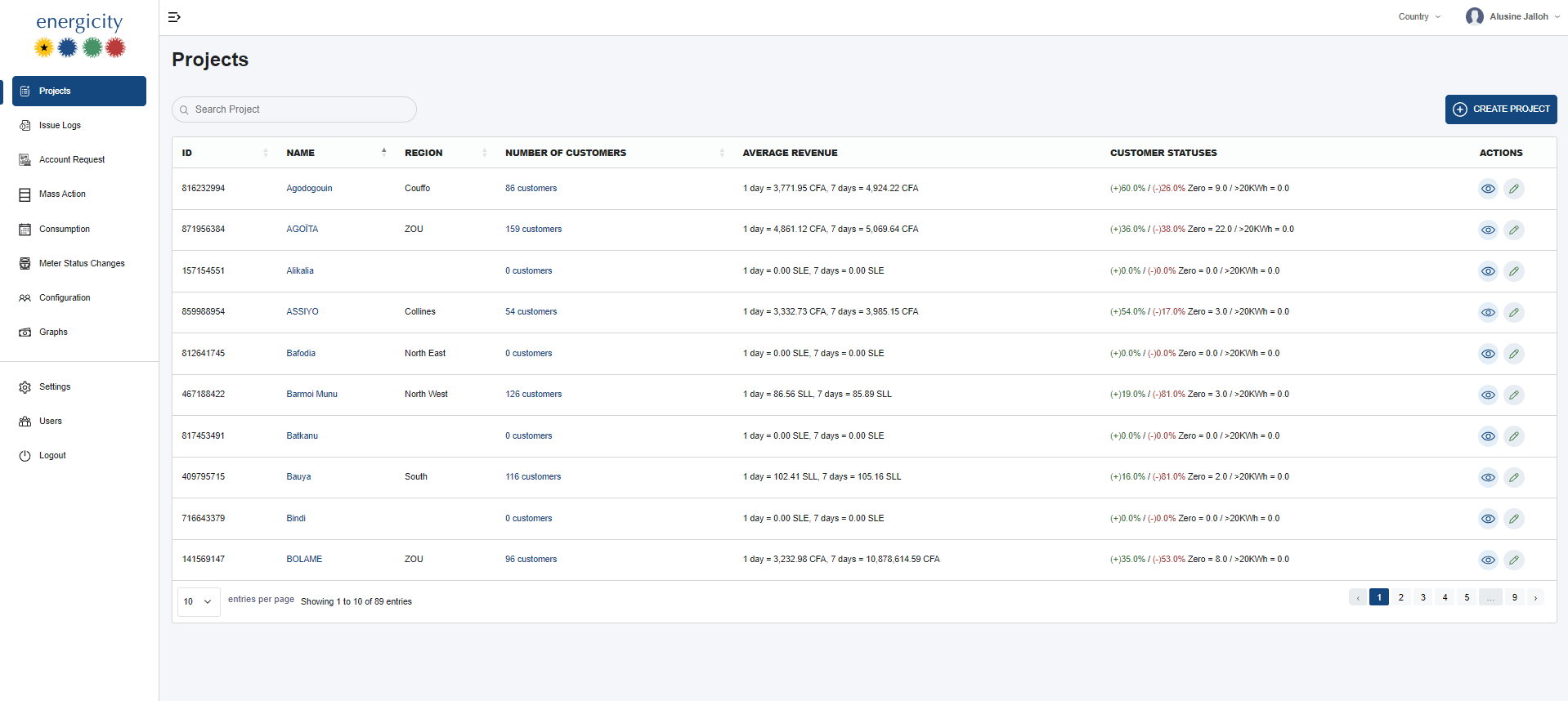Edit the Agodogouin project pencil icon
The width and height of the screenshot is (1568, 701).
pyautogui.click(x=1514, y=189)
